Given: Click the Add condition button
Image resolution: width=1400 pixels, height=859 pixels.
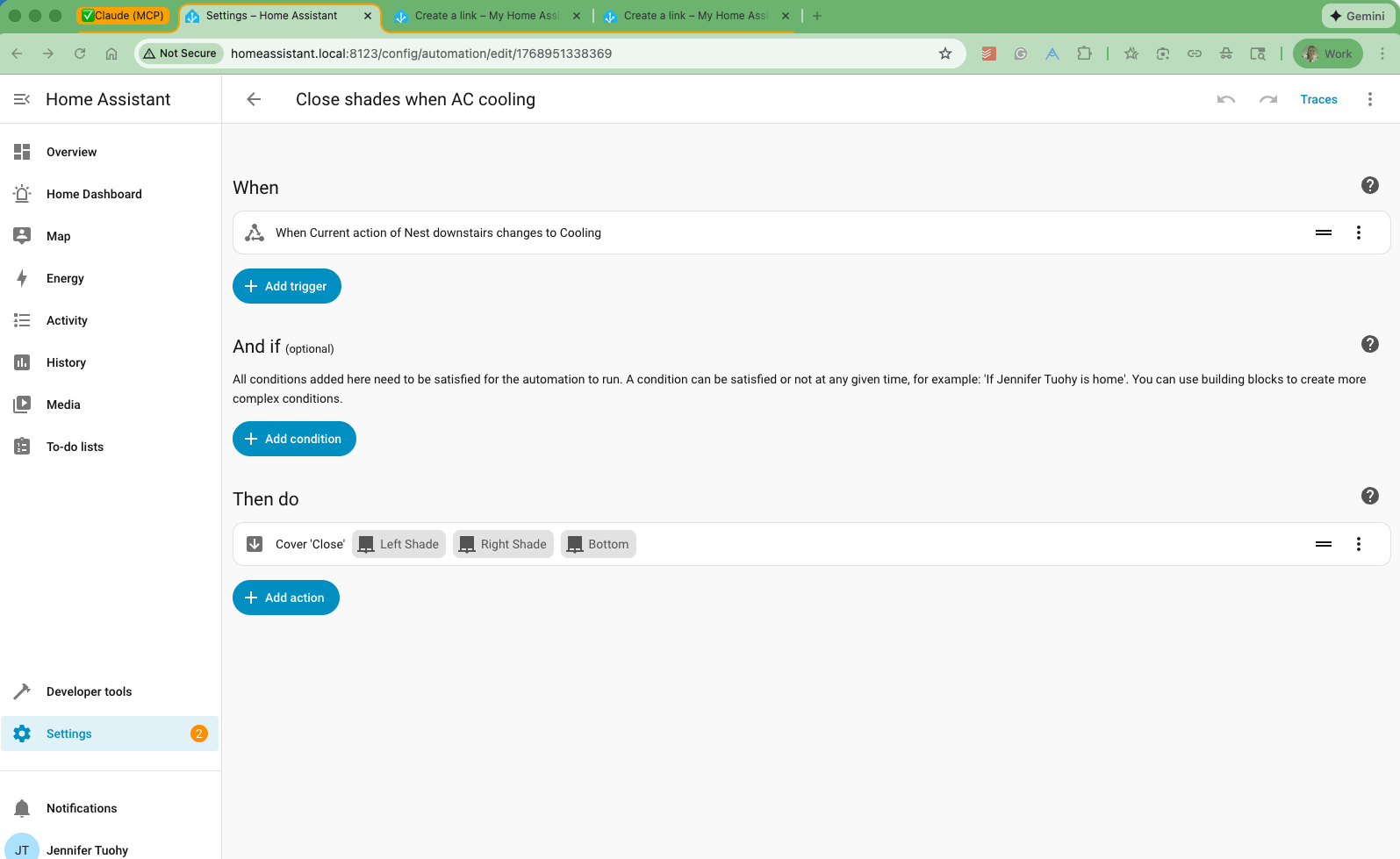Looking at the screenshot, I should (x=294, y=439).
